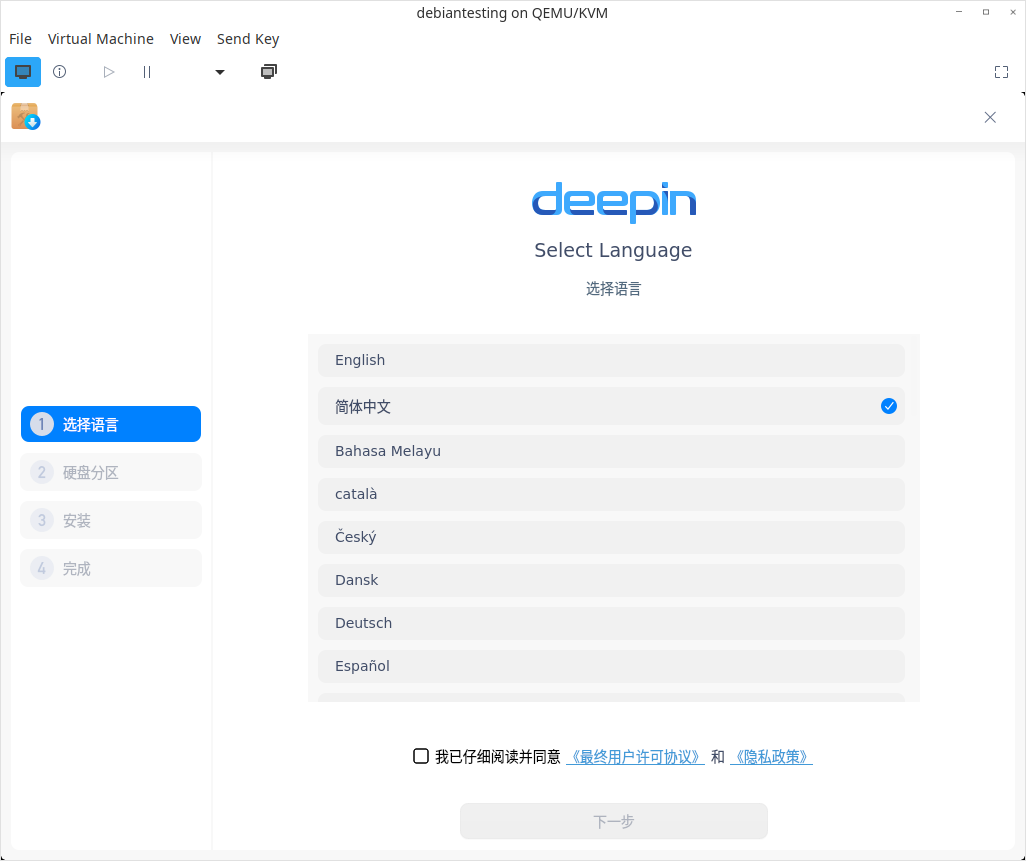The height and width of the screenshot is (861, 1026).
Task: Open the shutdown options dropdown arrow
Action: click(220, 72)
